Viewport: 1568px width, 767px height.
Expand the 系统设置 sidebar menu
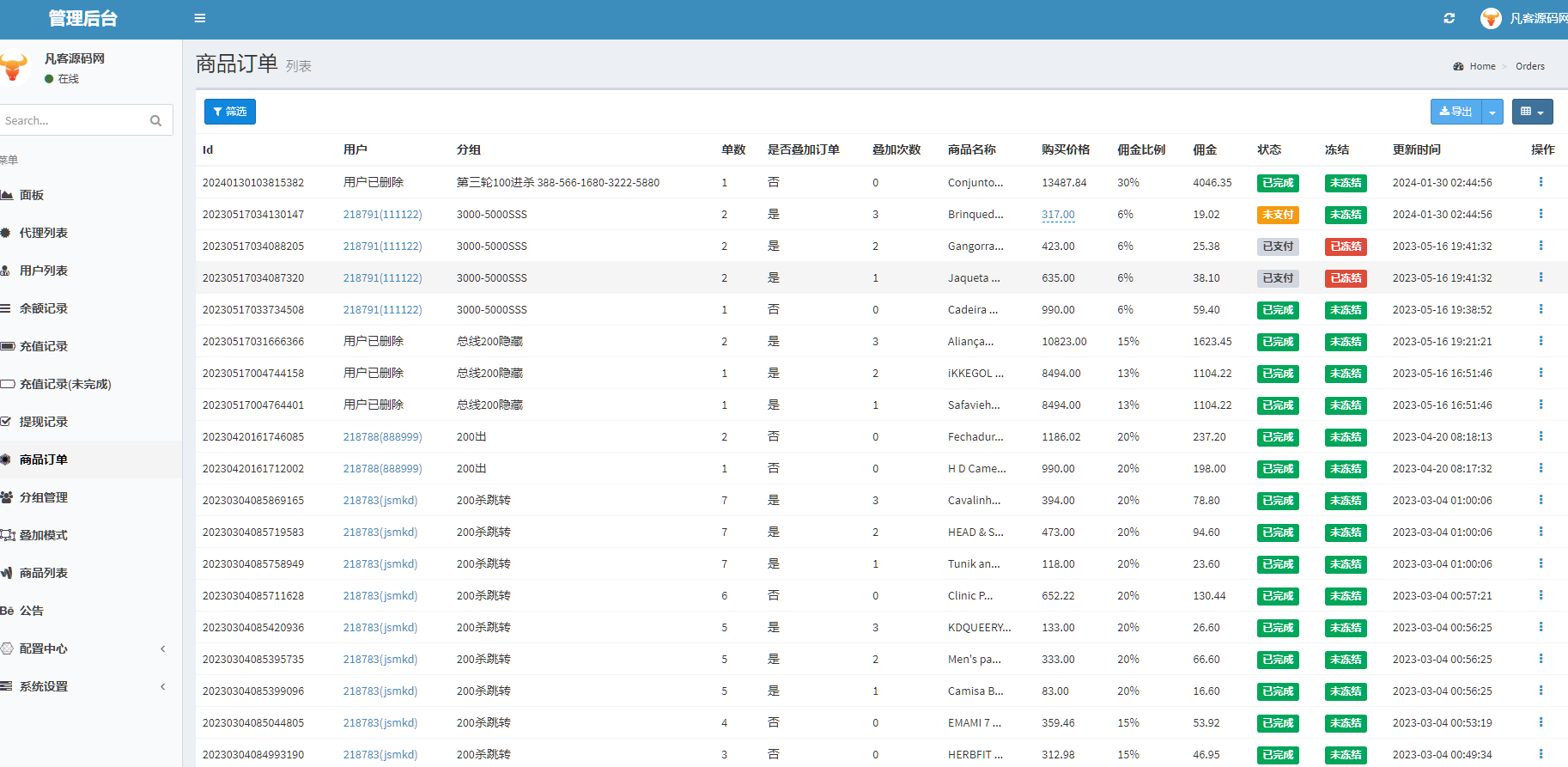[86, 686]
